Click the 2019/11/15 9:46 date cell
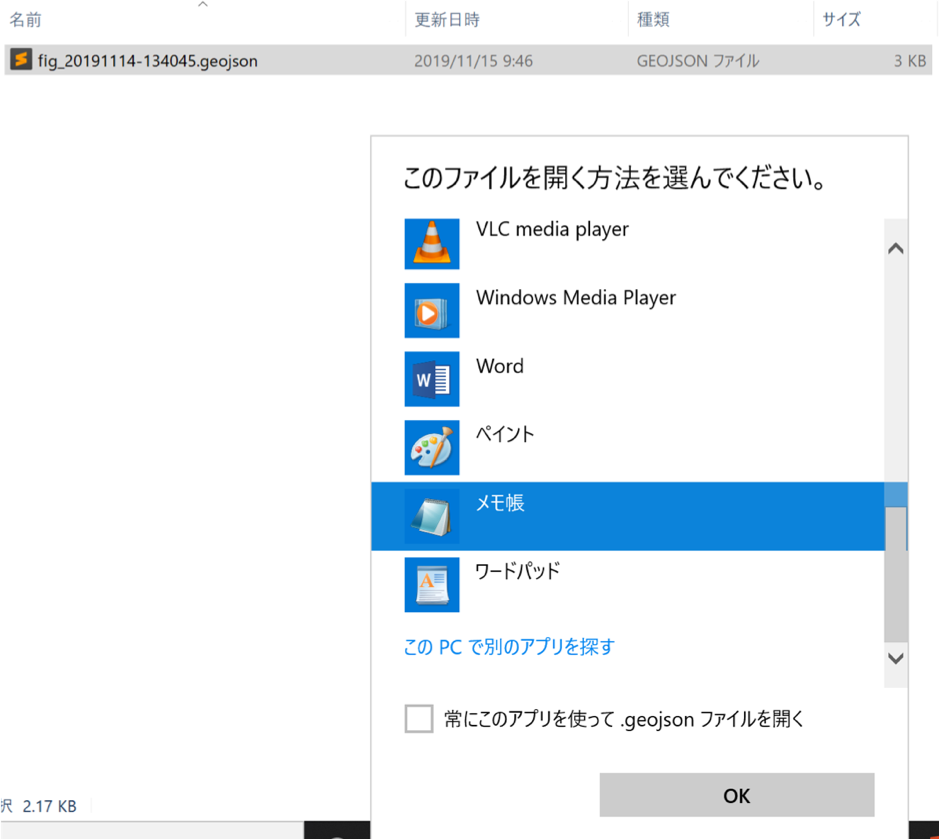939x839 pixels. 473,61
